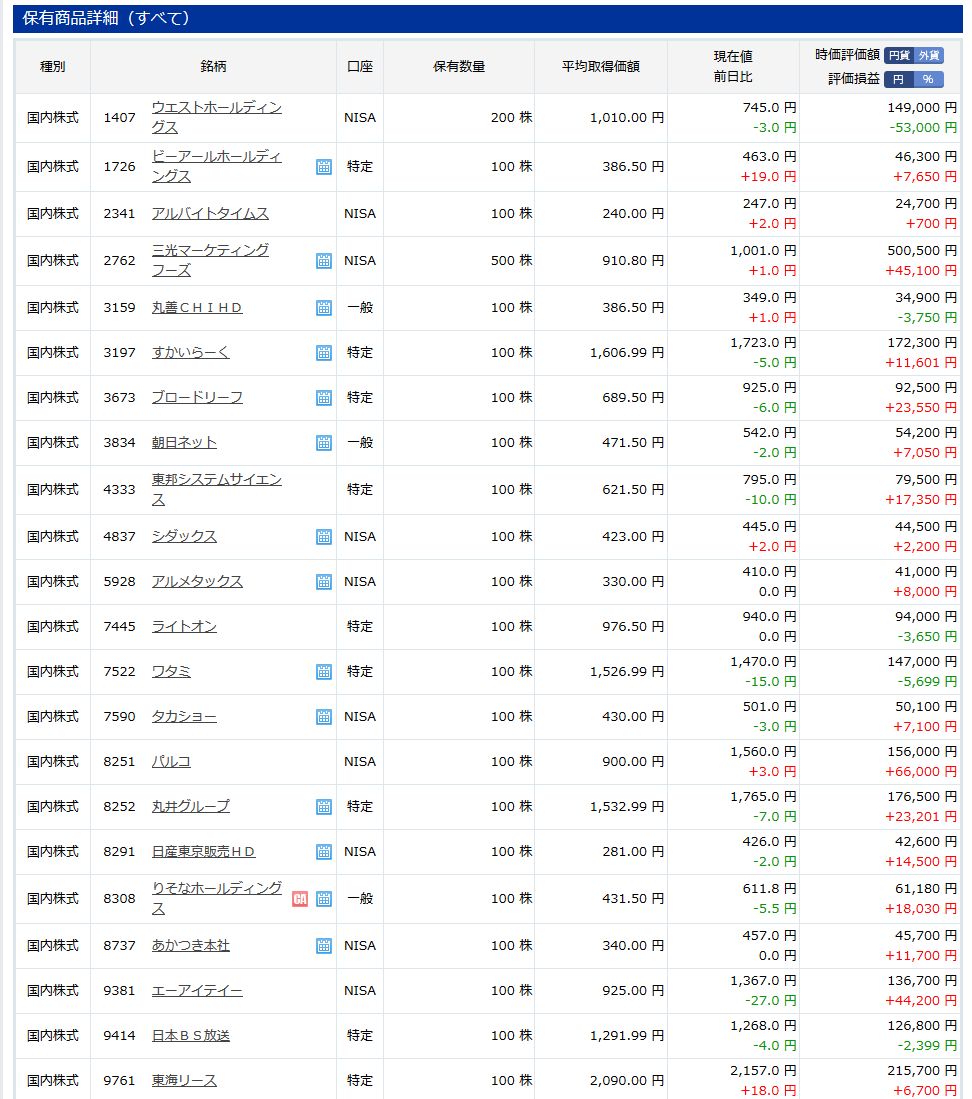Select loss value -53,000 円
This screenshot has width=972, height=1099.
click(x=923, y=128)
